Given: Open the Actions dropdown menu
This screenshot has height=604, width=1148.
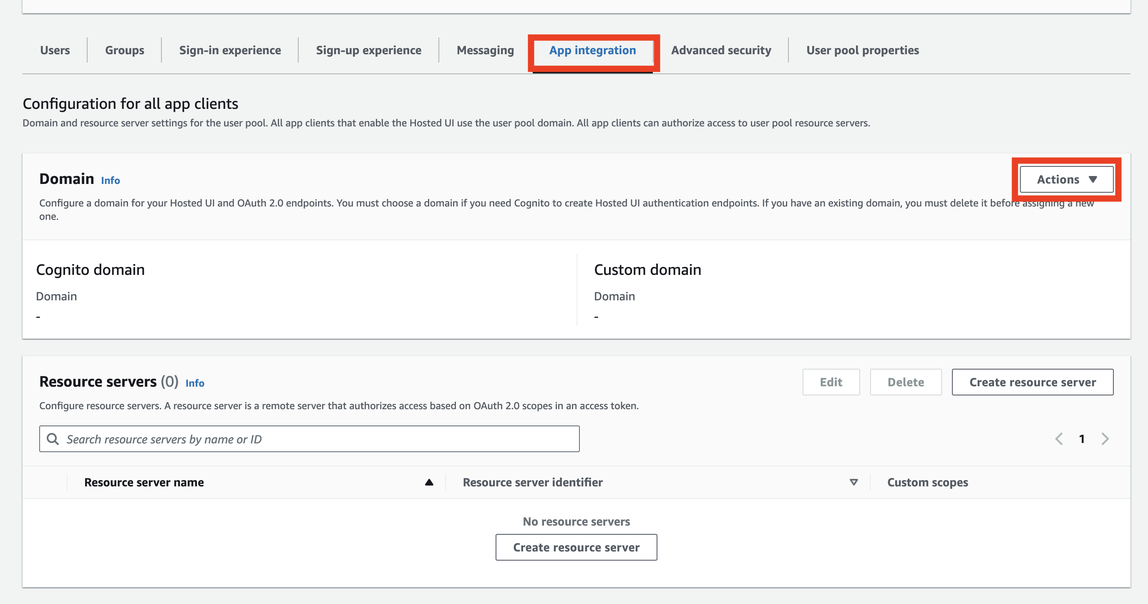Looking at the screenshot, I should click(x=1066, y=178).
